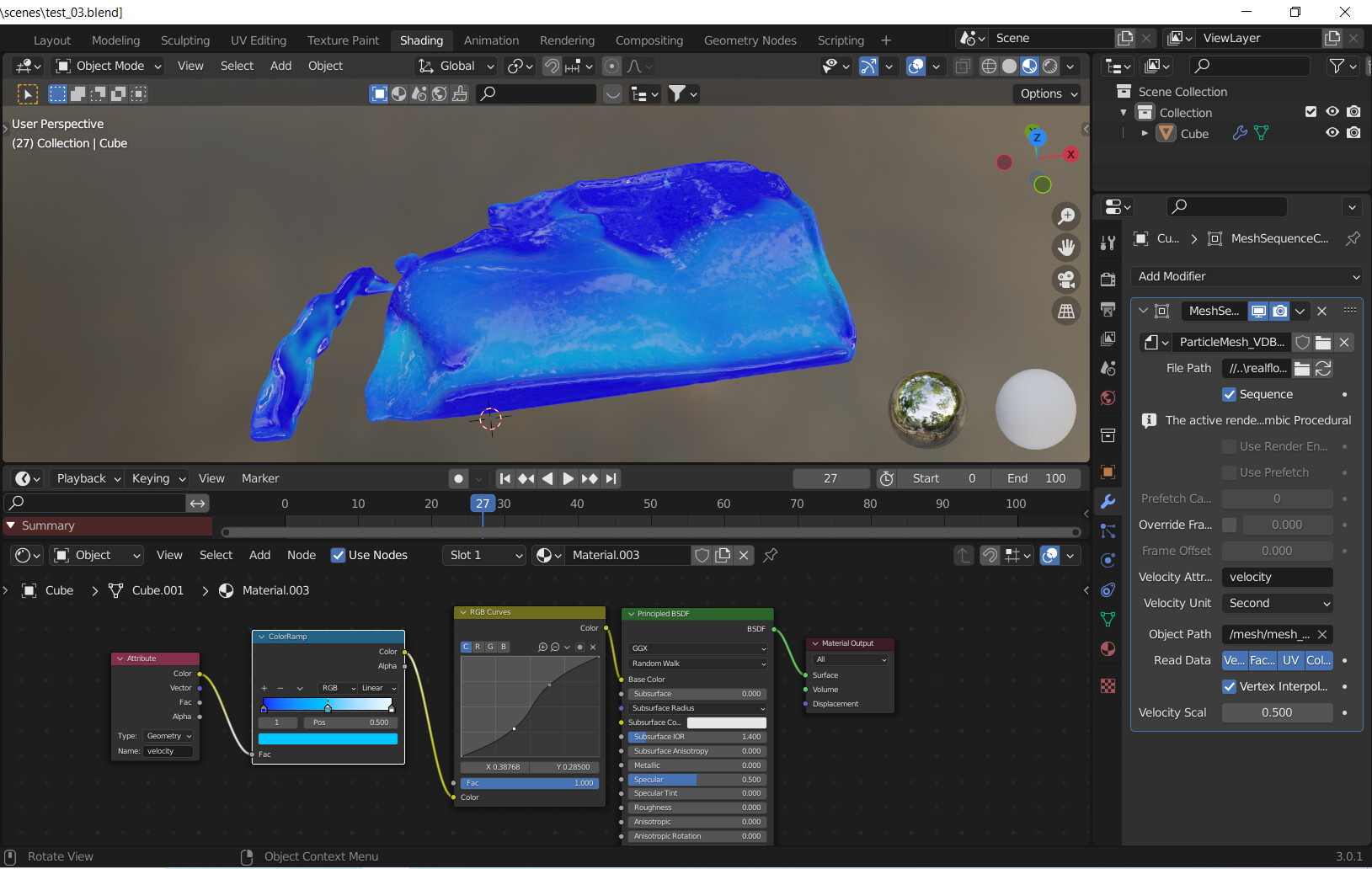The height and width of the screenshot is (869, 1372).
Task: Open Render properties tab
Action: [x=1108, y=279]
